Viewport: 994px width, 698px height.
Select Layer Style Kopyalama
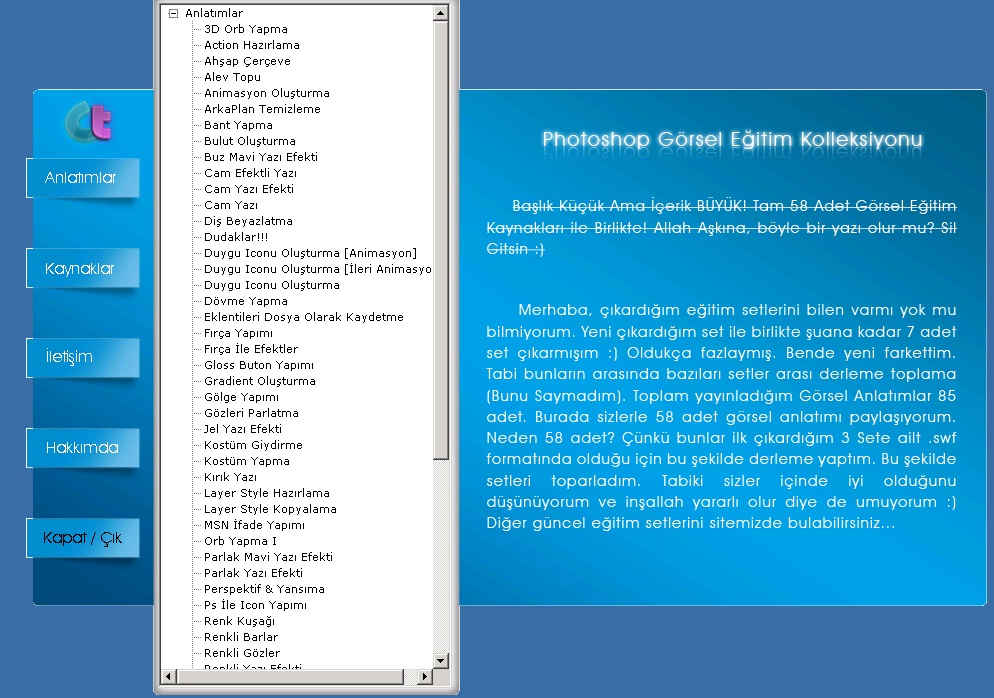(270, 509)
